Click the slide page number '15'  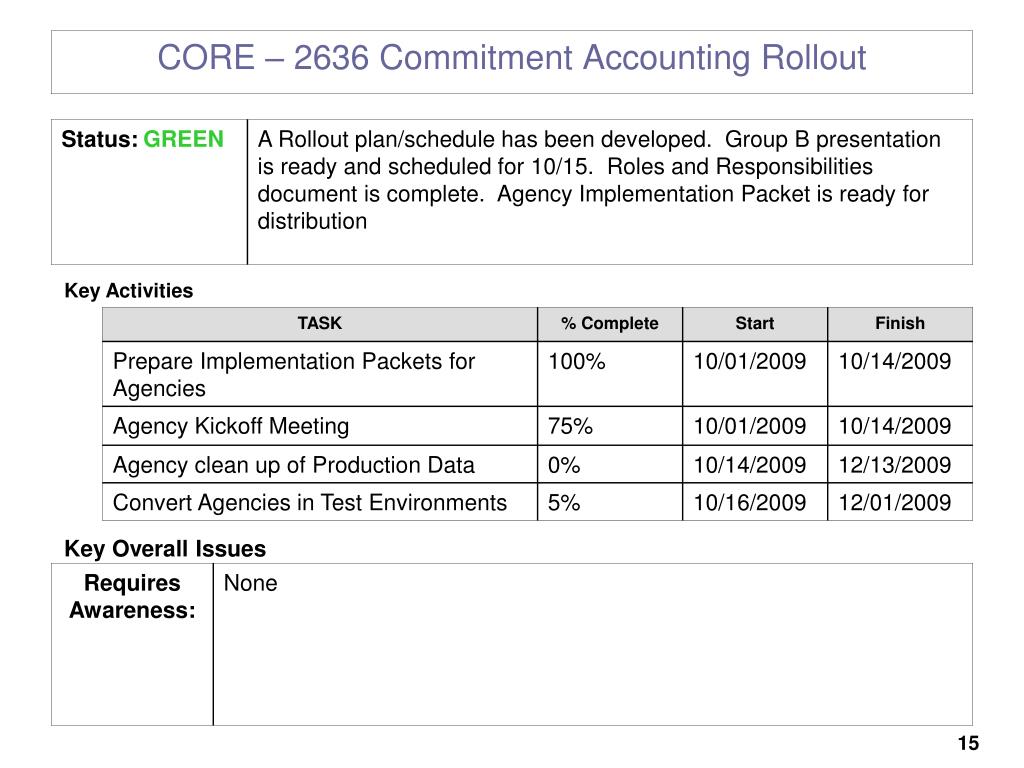tap(968, 743)
